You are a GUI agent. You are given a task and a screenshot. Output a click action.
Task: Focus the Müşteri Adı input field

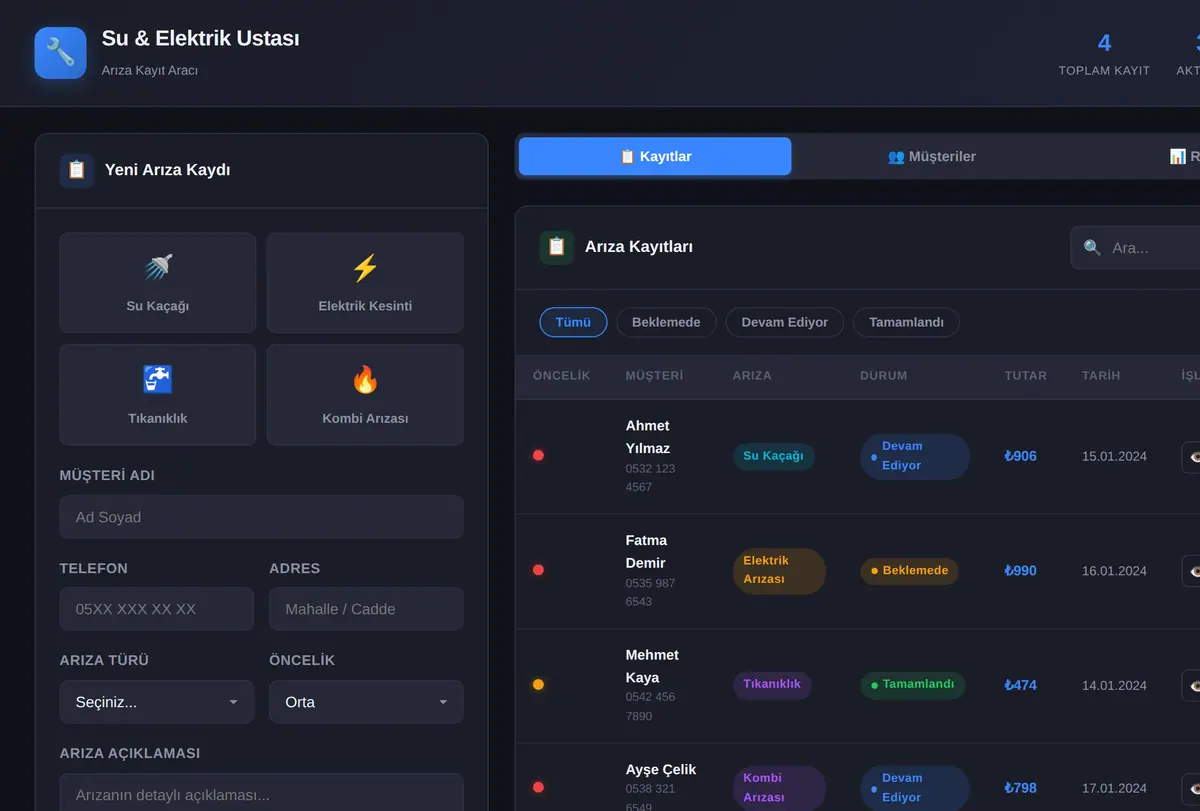[262, 517]
